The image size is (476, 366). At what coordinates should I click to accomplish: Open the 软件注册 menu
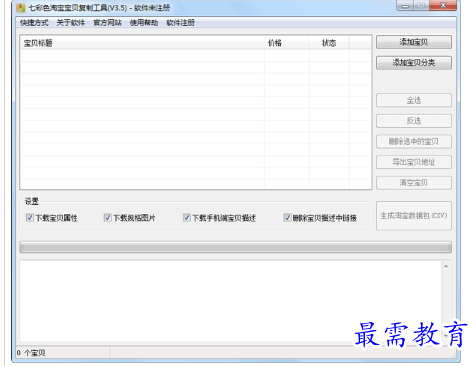point(180,23)
